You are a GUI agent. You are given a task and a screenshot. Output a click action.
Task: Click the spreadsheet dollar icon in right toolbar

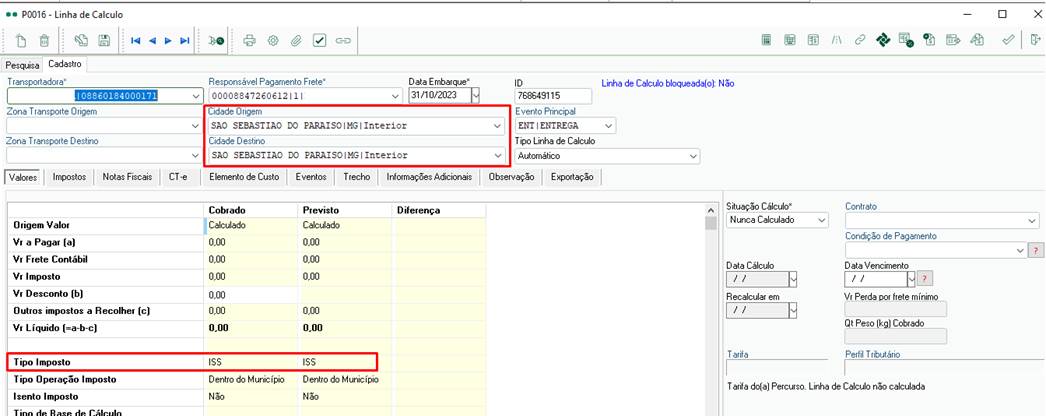pyautogui.click(x=813, y=41)
